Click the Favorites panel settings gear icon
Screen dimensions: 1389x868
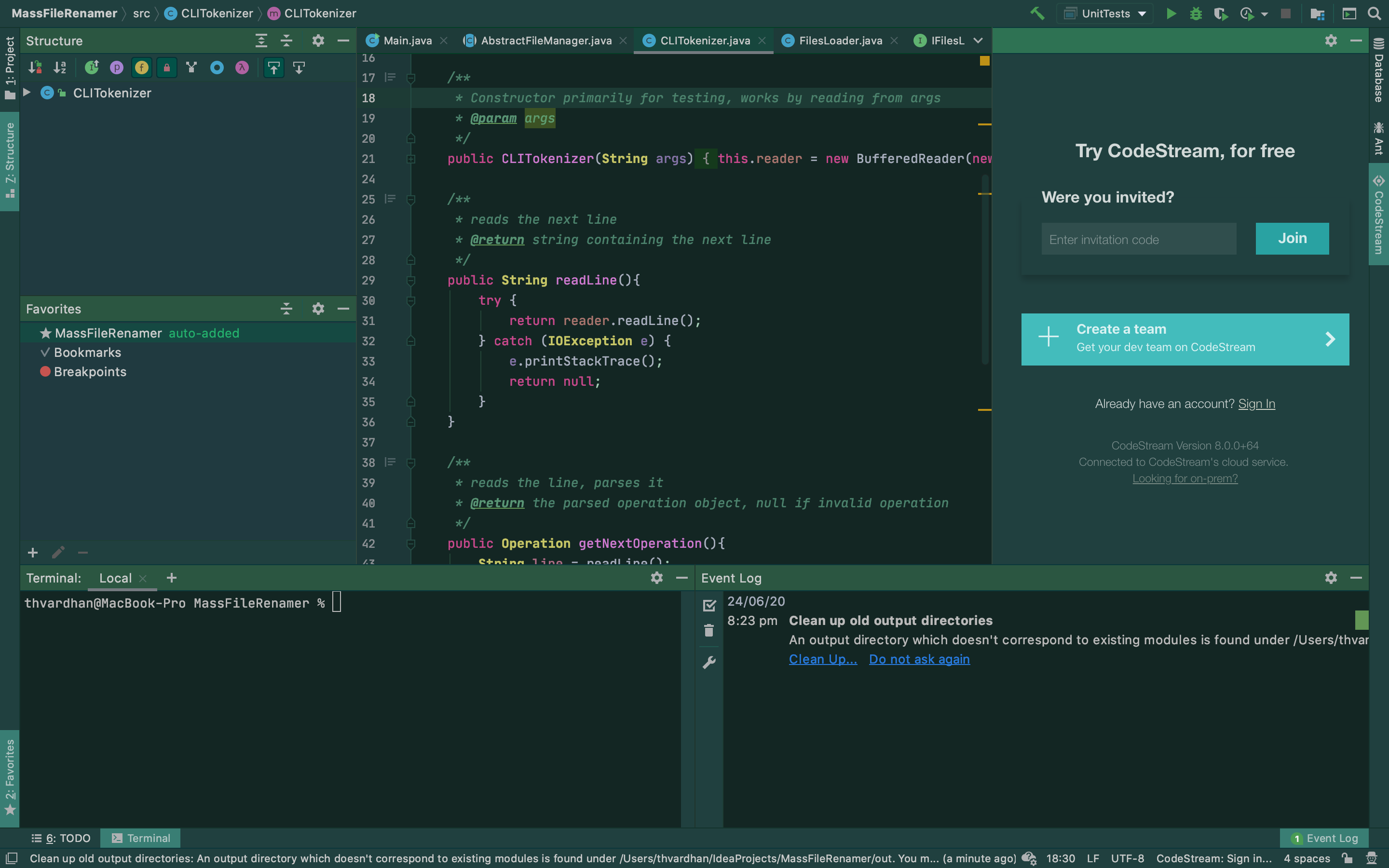[x=318, y=308]
